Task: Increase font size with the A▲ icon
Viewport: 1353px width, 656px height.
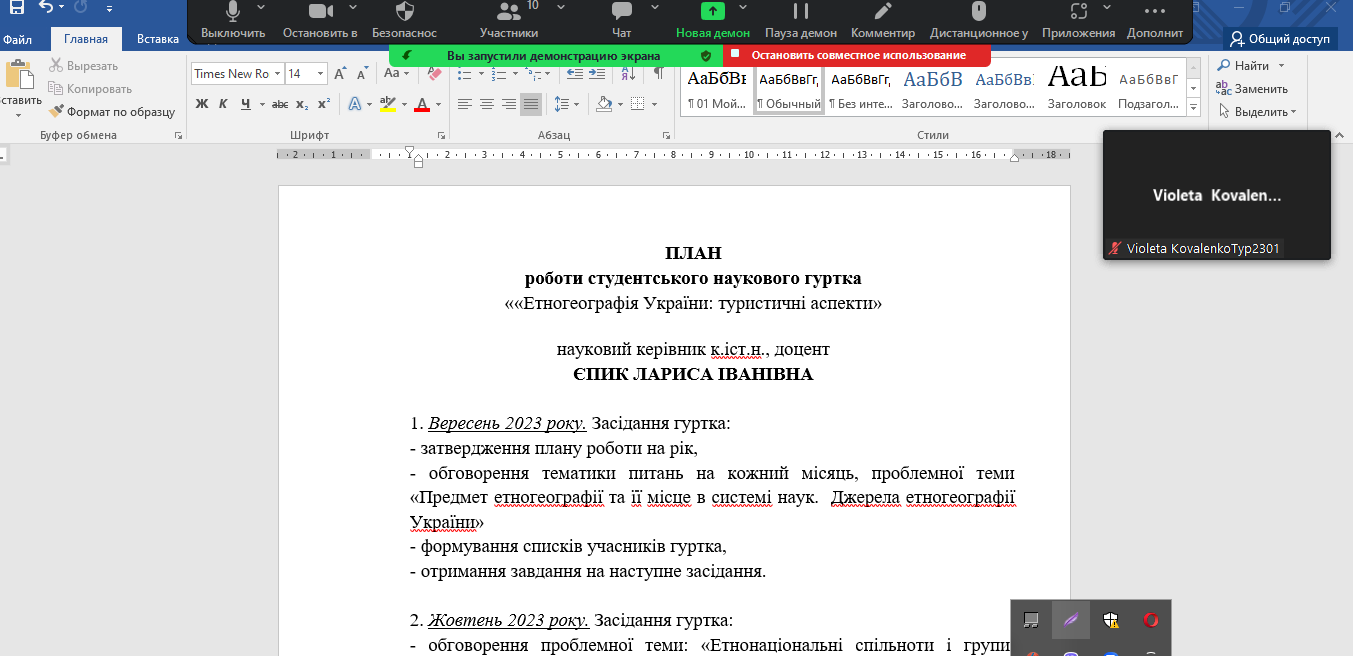Action: click(x=341, y=74)
